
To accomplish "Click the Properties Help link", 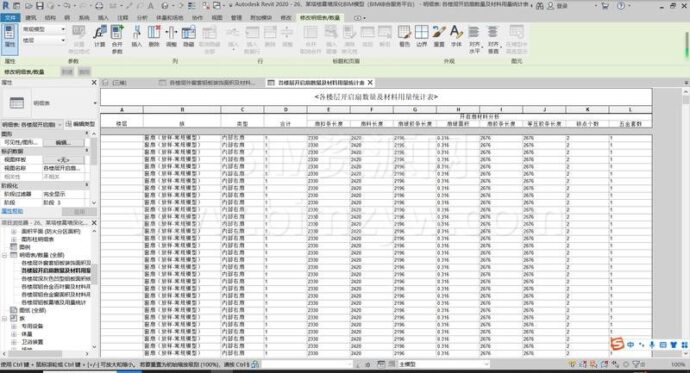I will (12, 212).
